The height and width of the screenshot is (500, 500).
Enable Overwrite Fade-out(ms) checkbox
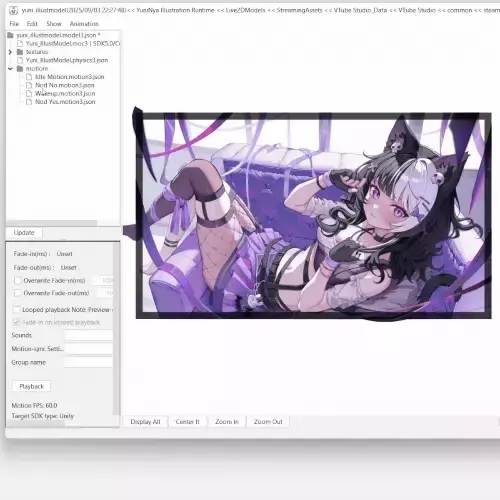tap(17, 293)
